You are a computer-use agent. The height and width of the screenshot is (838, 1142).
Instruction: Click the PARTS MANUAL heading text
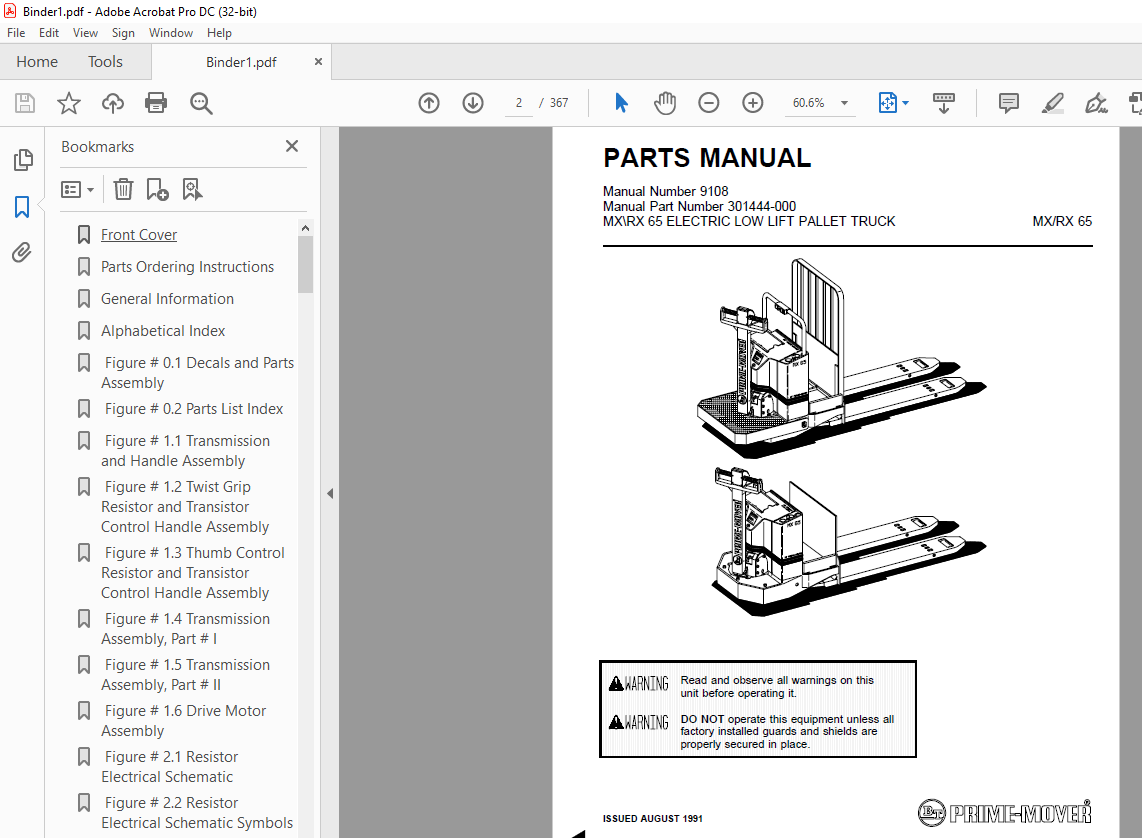click(706, 158)
